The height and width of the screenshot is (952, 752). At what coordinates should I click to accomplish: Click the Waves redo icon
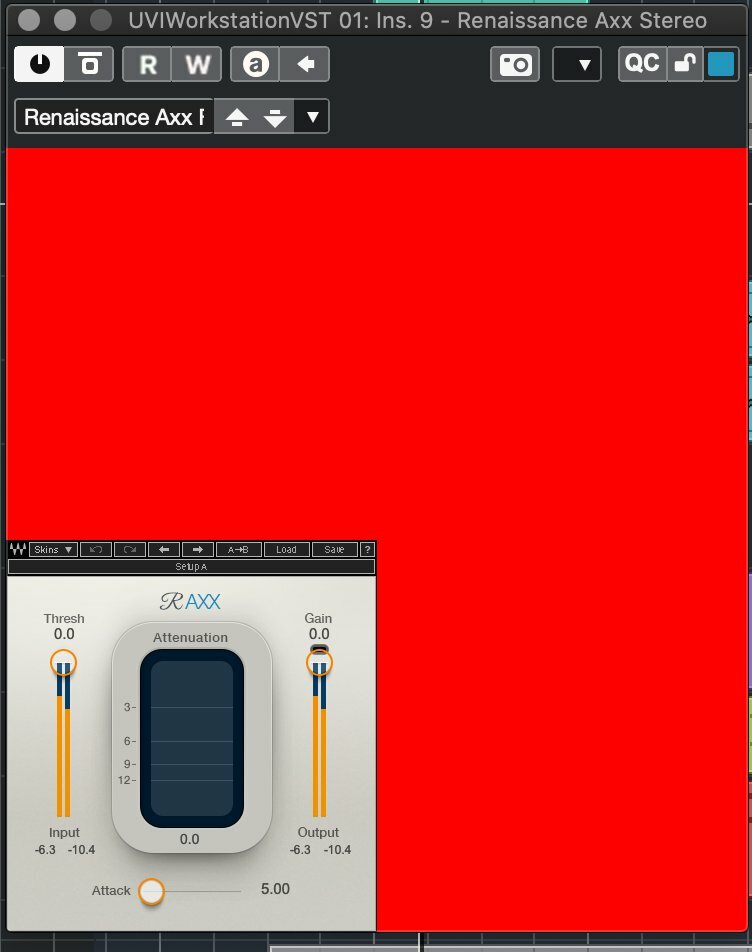tap(130, 549)
